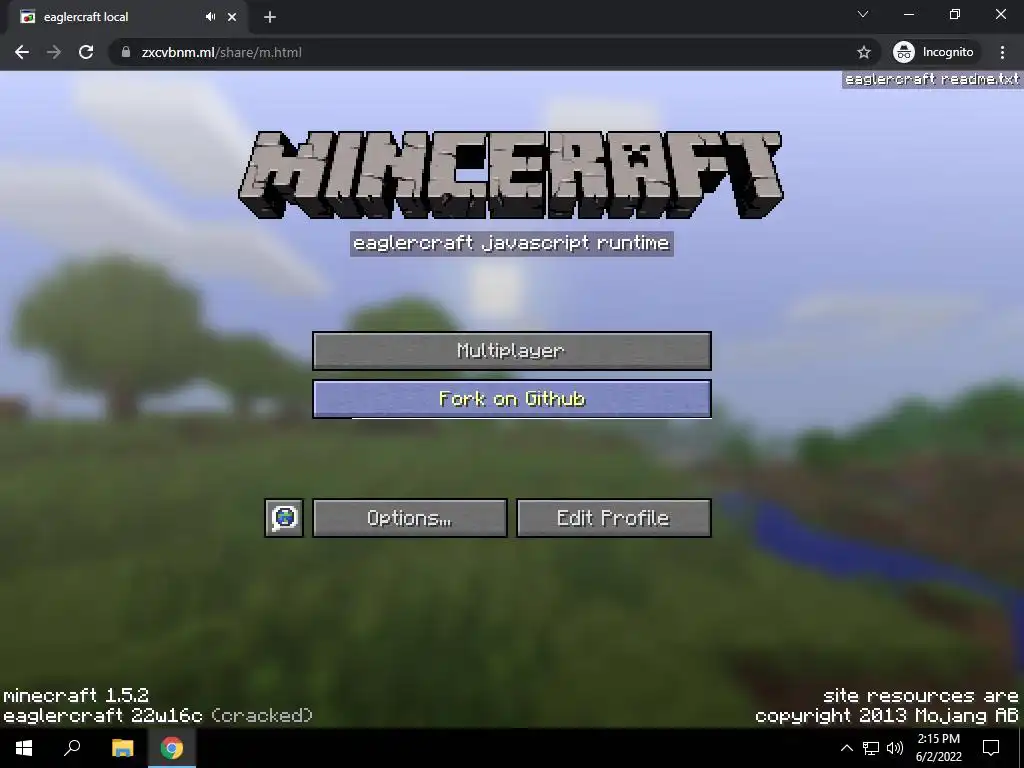Open the Options... screen
Screen dimensions: 1024x768
point(409,519)
